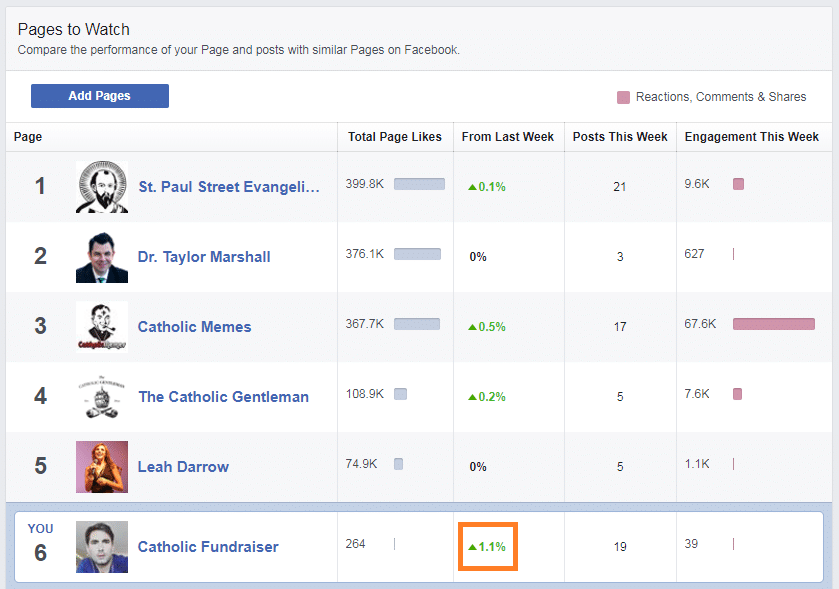Click the Add Pages button
This screenshot has width=839, height=589.
coord(99,96)
